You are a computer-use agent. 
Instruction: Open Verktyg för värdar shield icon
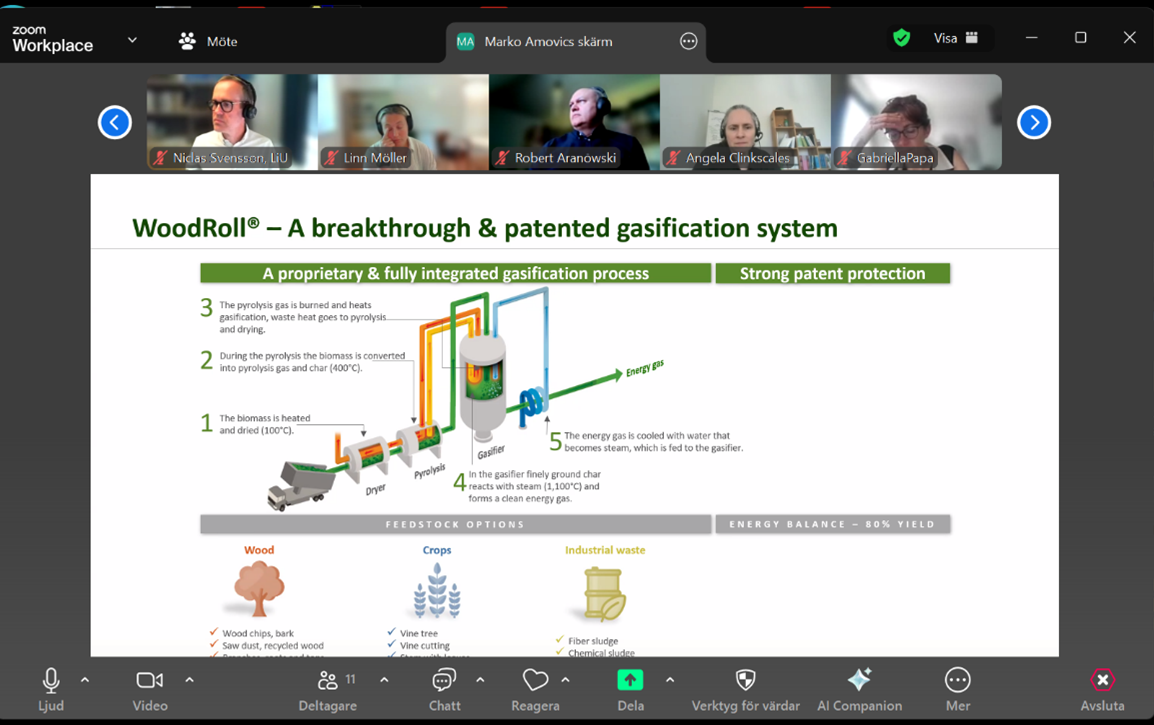745,681
